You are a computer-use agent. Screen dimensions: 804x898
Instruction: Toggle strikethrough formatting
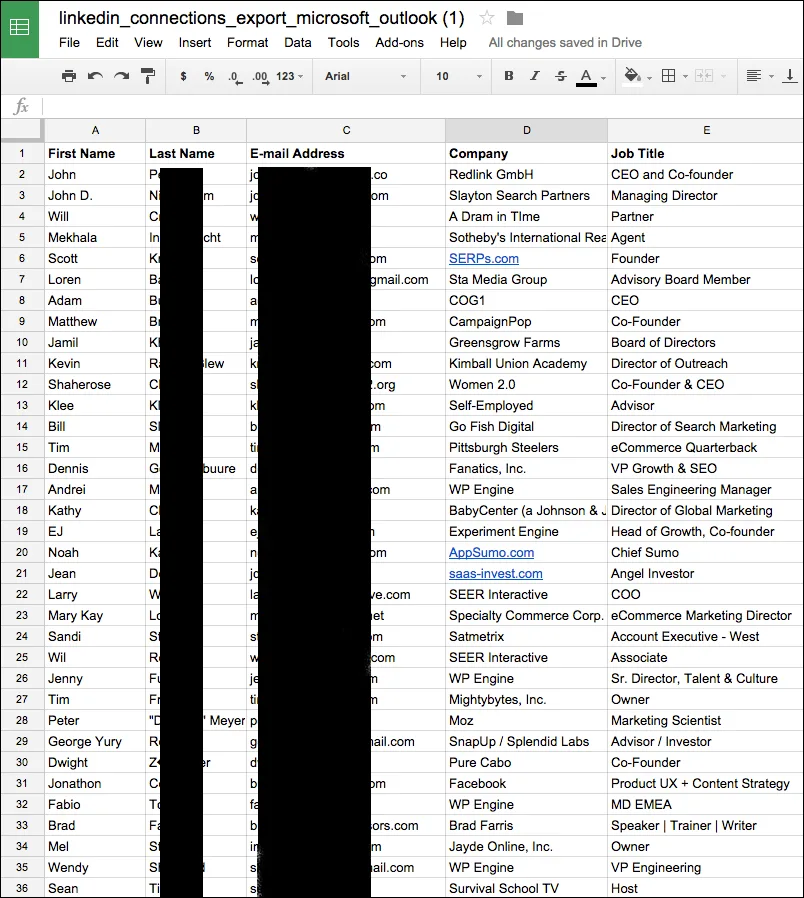tap(561, 76)
